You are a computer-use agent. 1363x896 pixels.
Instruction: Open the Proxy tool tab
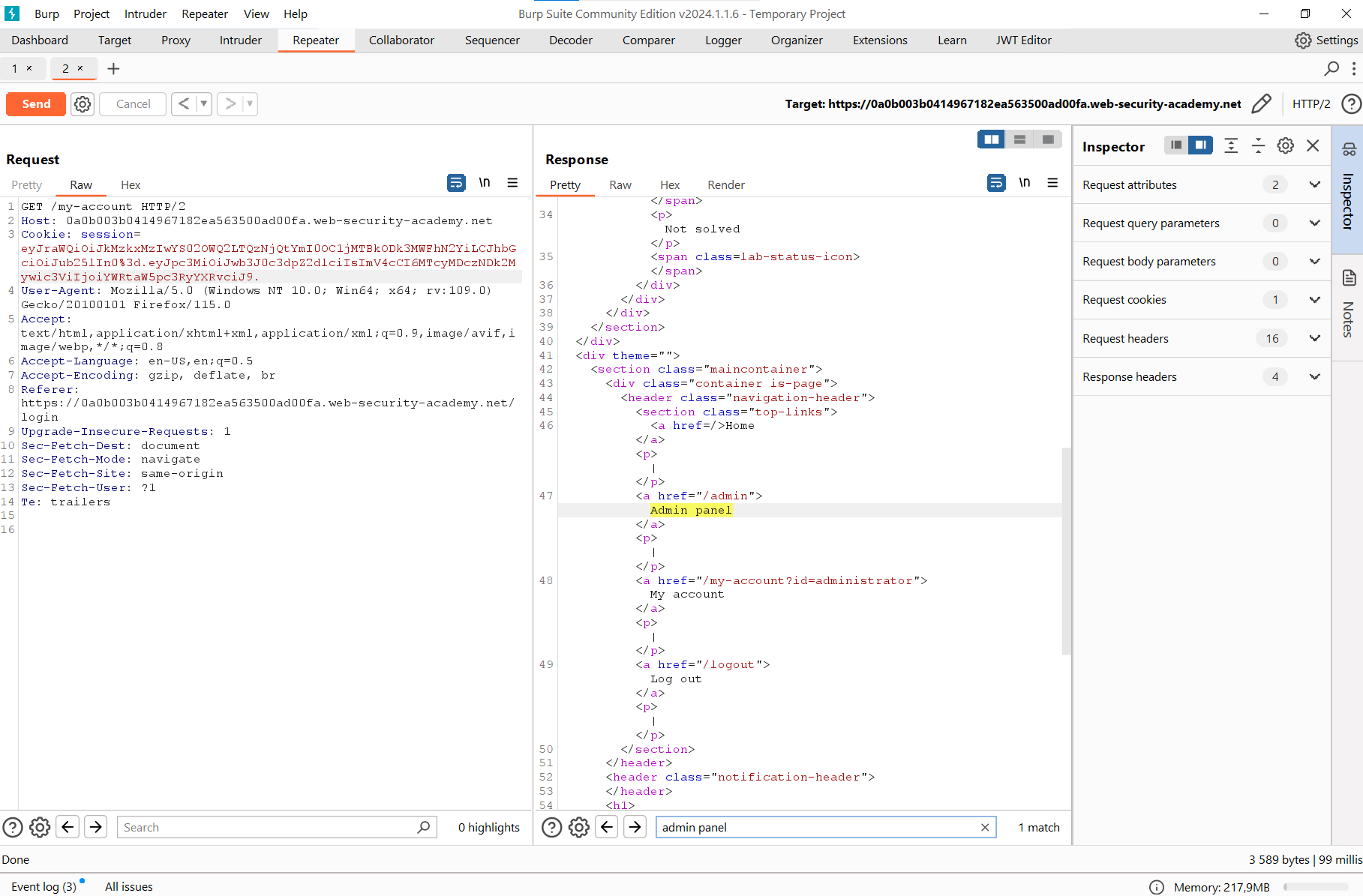176,40
